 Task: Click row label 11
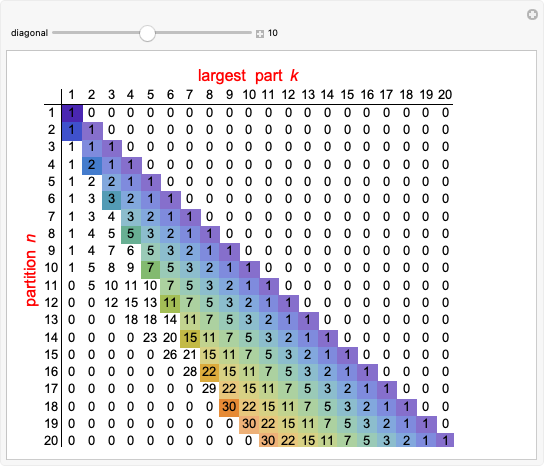pyautogui.click(x=51, y=286)
